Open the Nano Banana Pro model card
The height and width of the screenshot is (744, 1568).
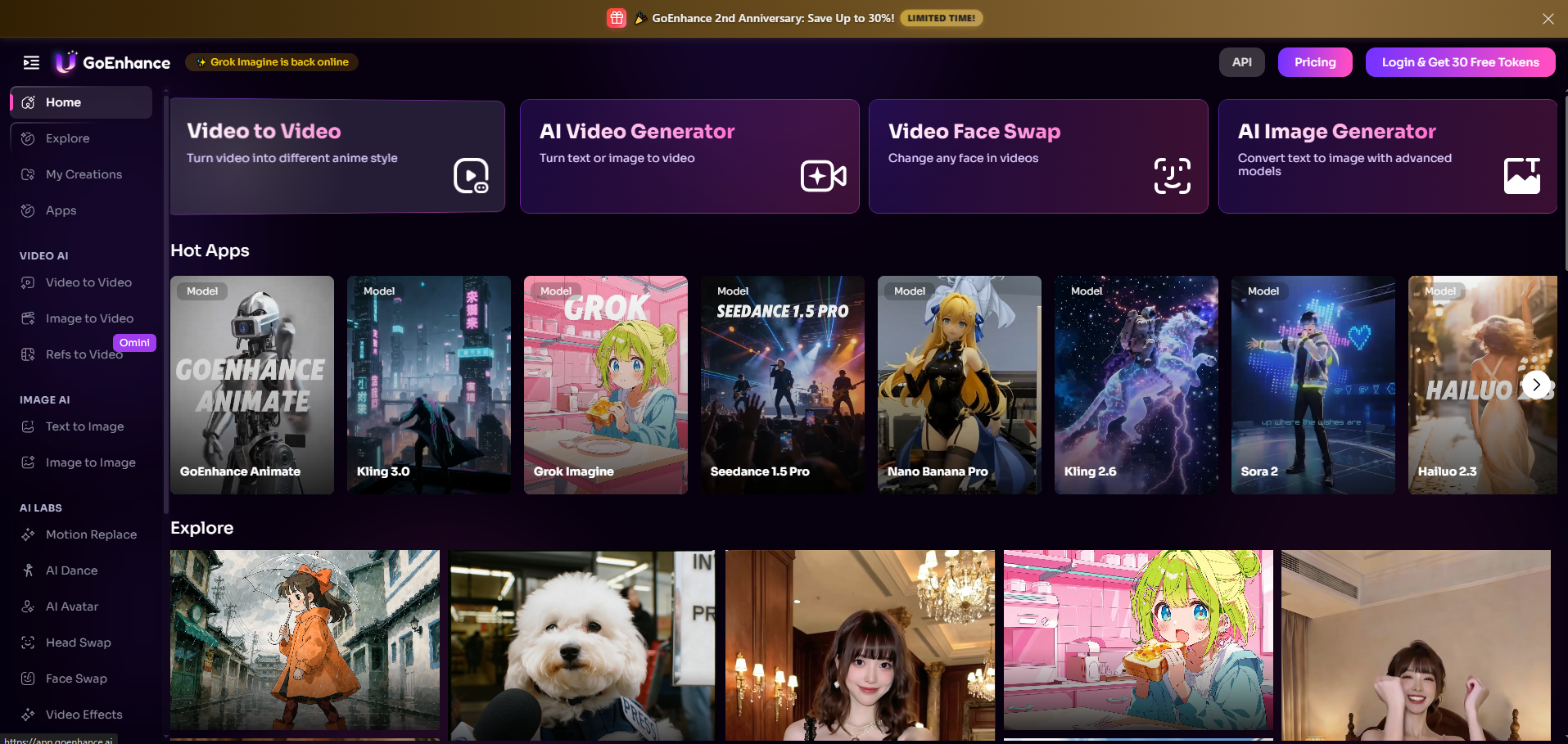pyautogui.click(x=958, y=385)
